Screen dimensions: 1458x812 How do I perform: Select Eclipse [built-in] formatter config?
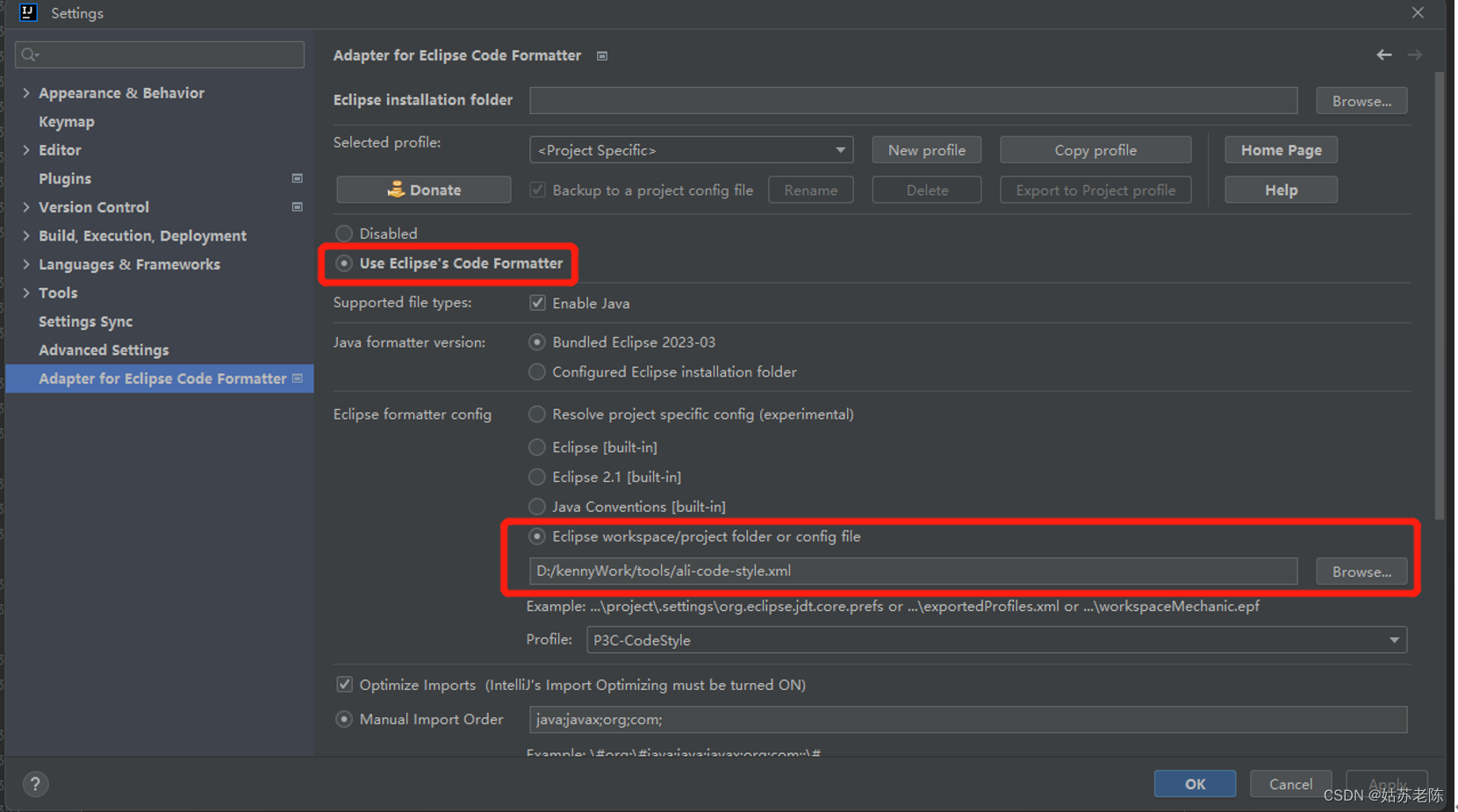537,448
